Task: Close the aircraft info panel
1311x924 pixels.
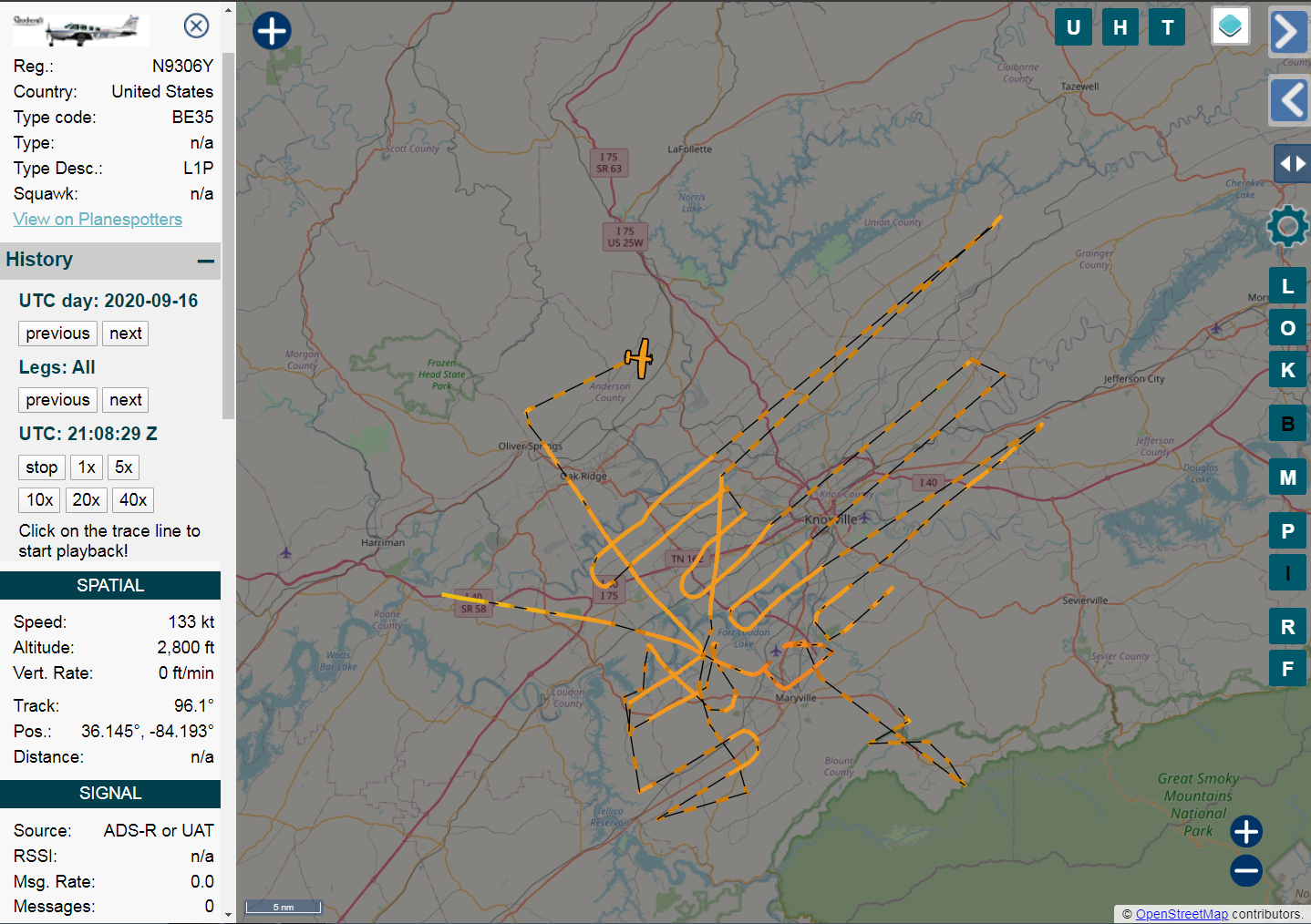Action: pyautogui.click(x=196, y=26)
